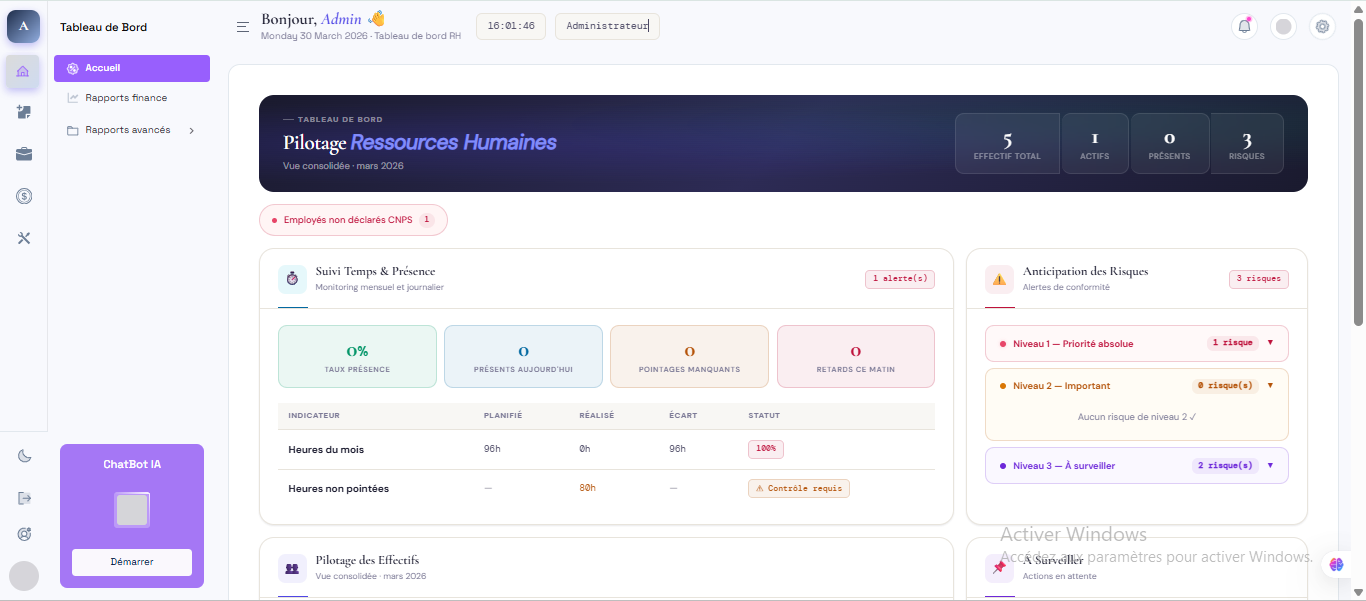Open the briefcase icon in left rail
This screenshot has height=601, width=1366.
tap(24, 154)
